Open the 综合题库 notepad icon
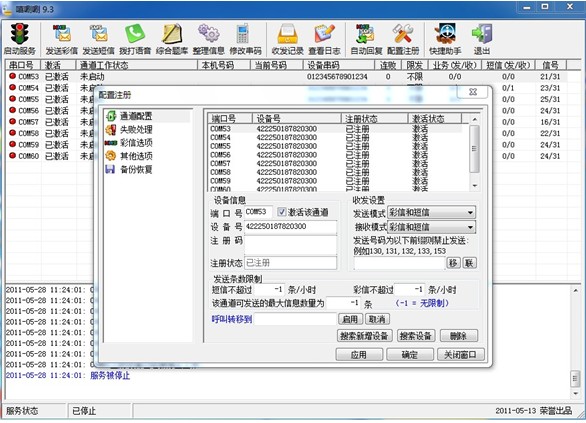586x423 pixels. 172,34
